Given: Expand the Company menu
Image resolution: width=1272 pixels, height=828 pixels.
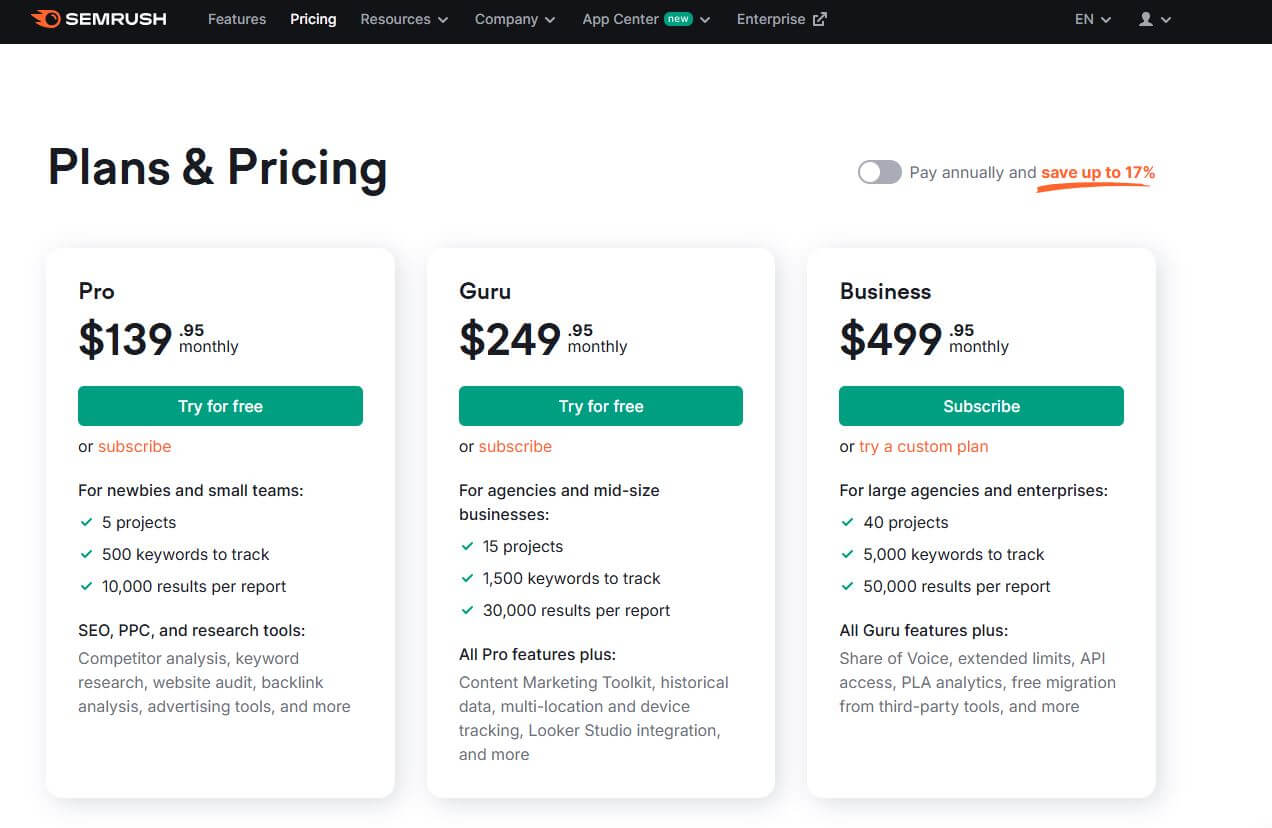Looking at the screenshot, I should pyautogui.click(x=508, y=18).
